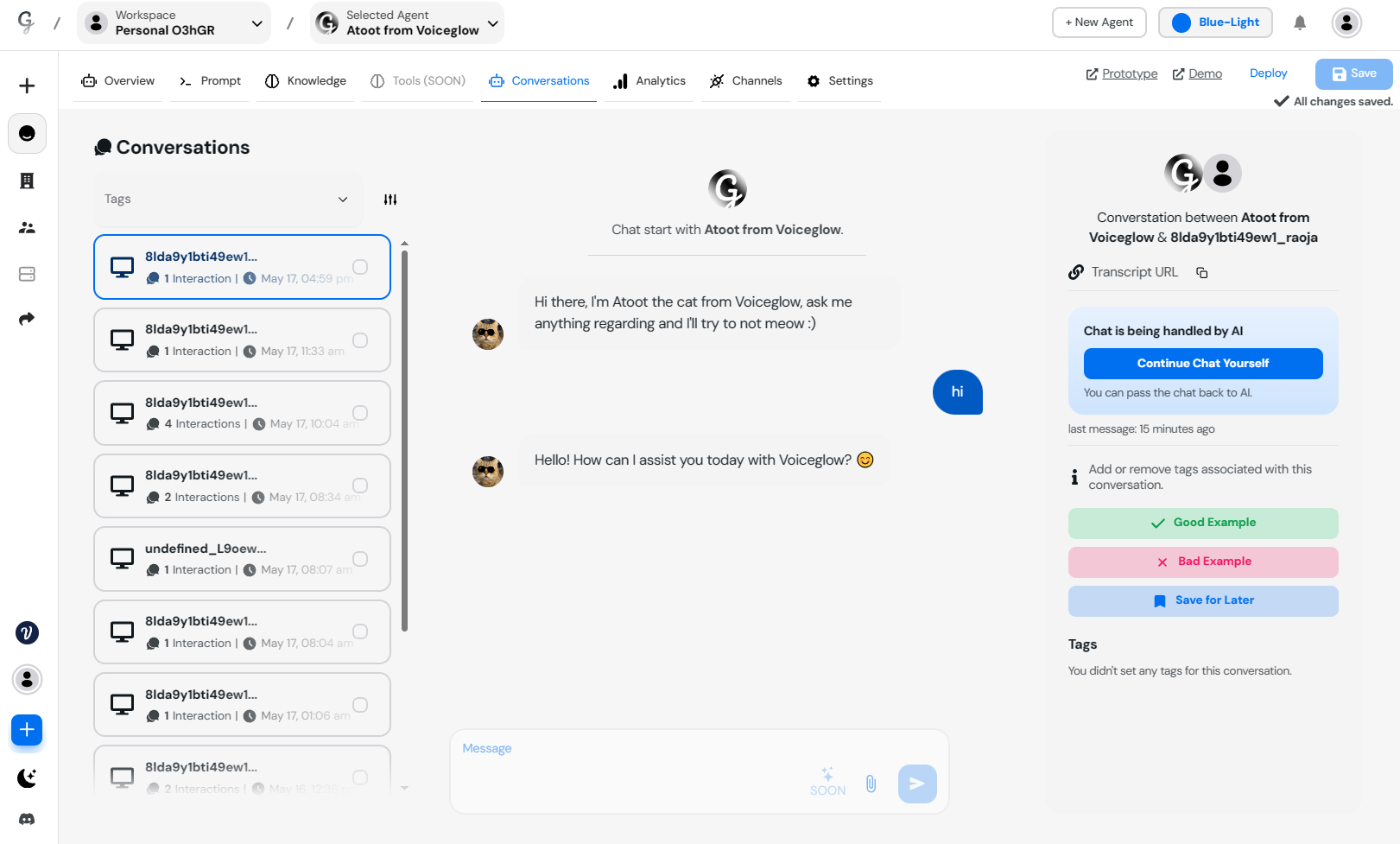Click the sparkle SOON icon in message box
The height and width of the screenshot is (844, 1400).
pos(827,781)
